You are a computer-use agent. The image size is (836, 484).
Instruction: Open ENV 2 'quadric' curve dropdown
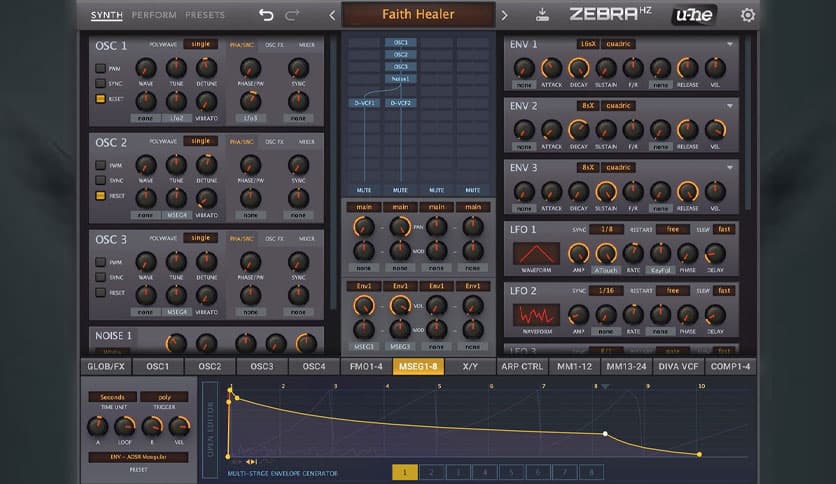[618, 106]
